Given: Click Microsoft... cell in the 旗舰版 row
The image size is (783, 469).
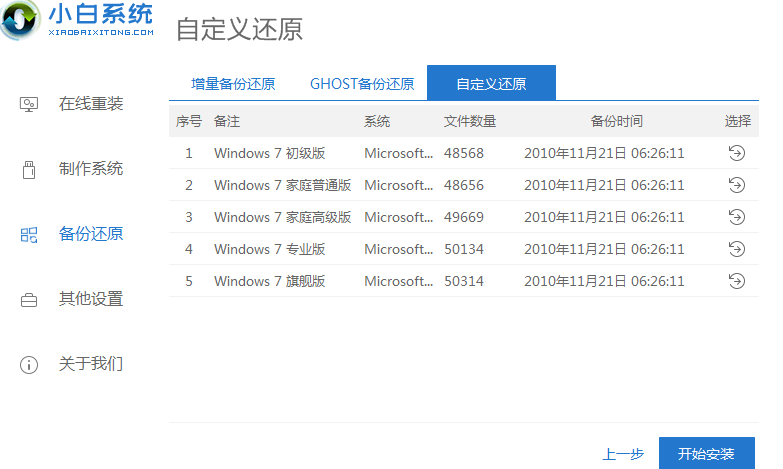Looking at the screenshot, I should tap(398, 281).
